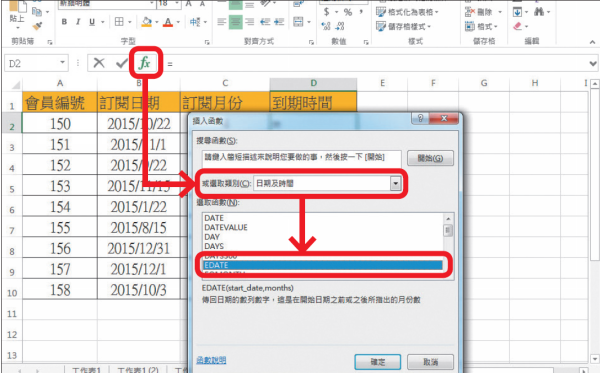The height and width of the screenshot is (373, 600).
Task: Click the Insert Function fx icon
Action: [145, 63]
